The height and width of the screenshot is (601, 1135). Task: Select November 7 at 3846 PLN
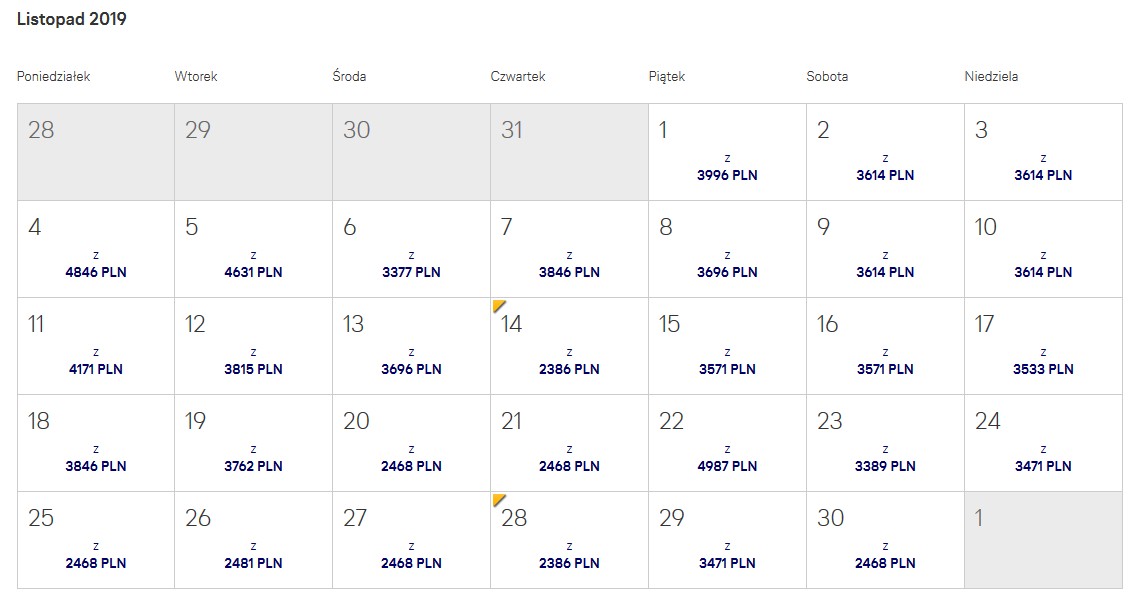(569, 249)
